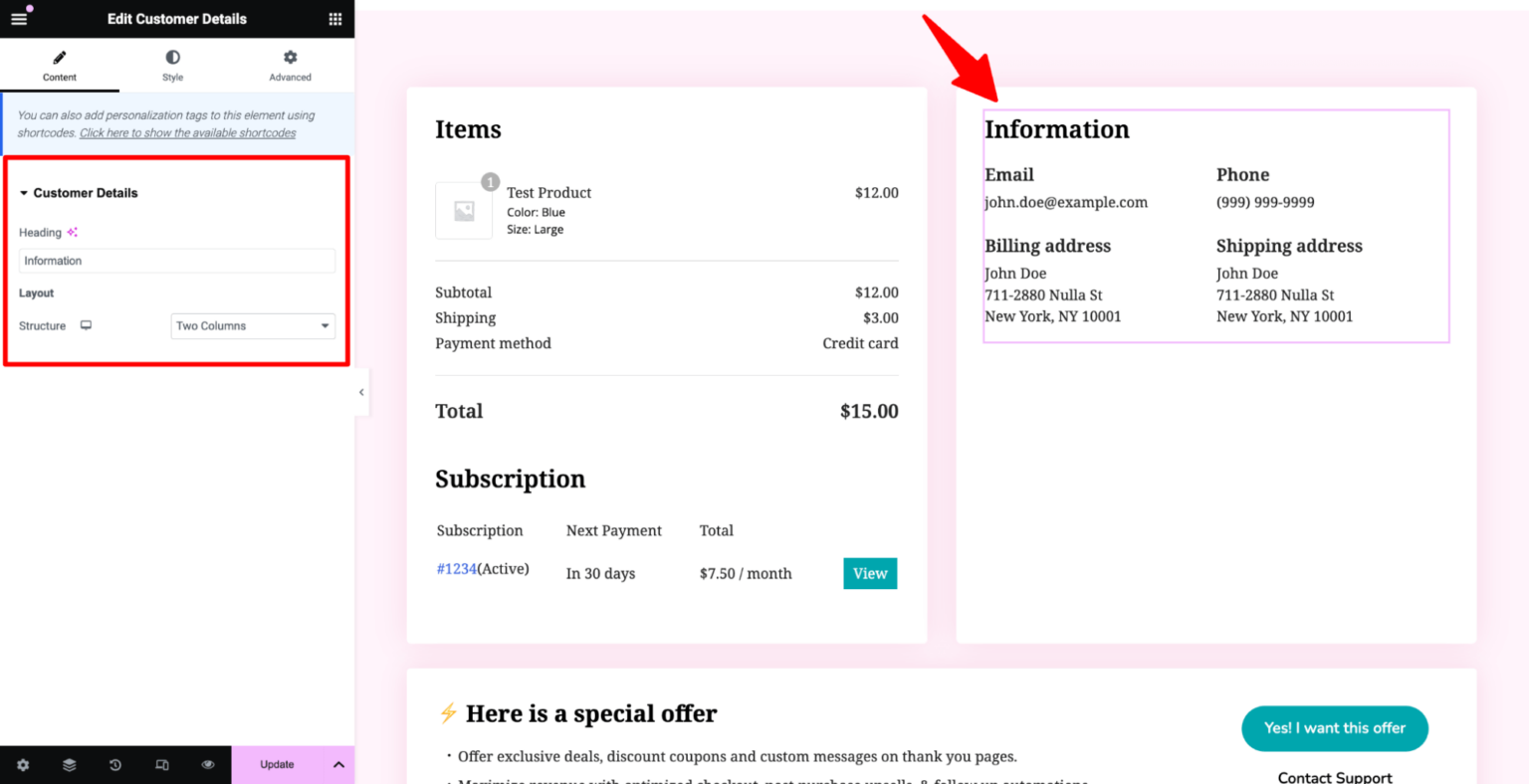The image size is (1529, 784).
Task: Open the Two Columns structure dropdown
Action: pos(253,325)
